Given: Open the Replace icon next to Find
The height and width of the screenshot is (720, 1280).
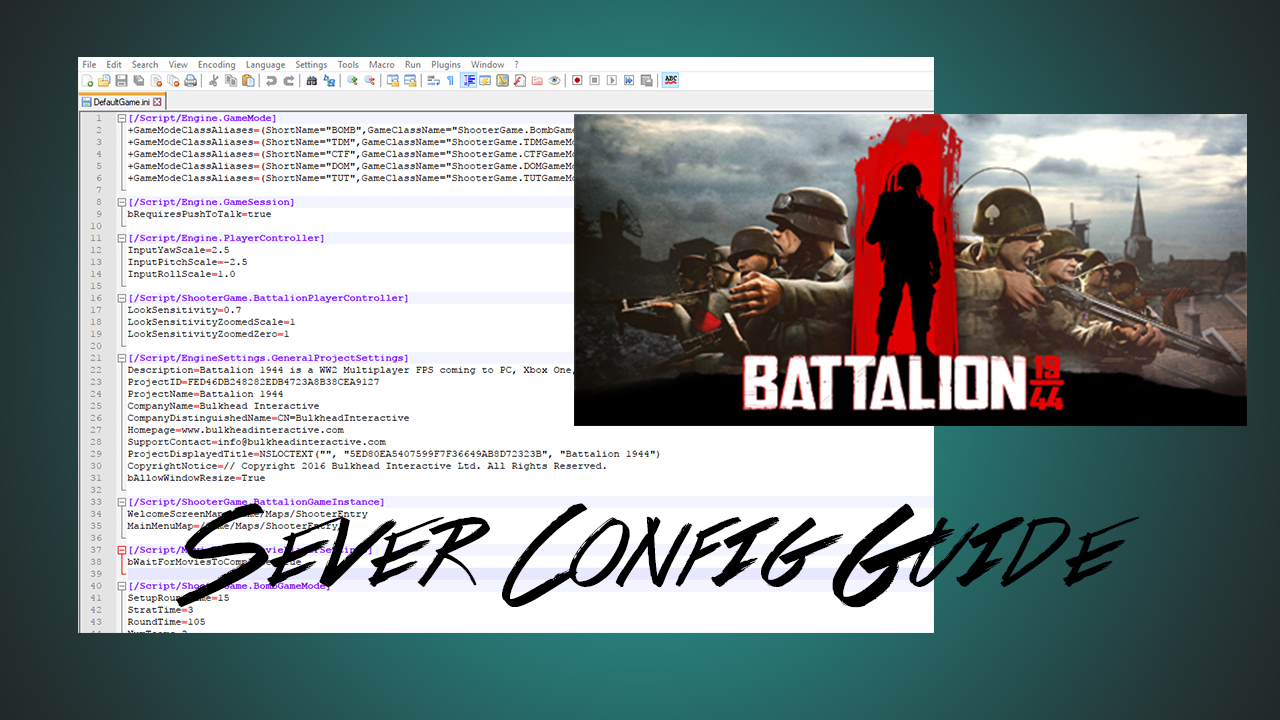Looking at the screenshot, I should point(330,81).
